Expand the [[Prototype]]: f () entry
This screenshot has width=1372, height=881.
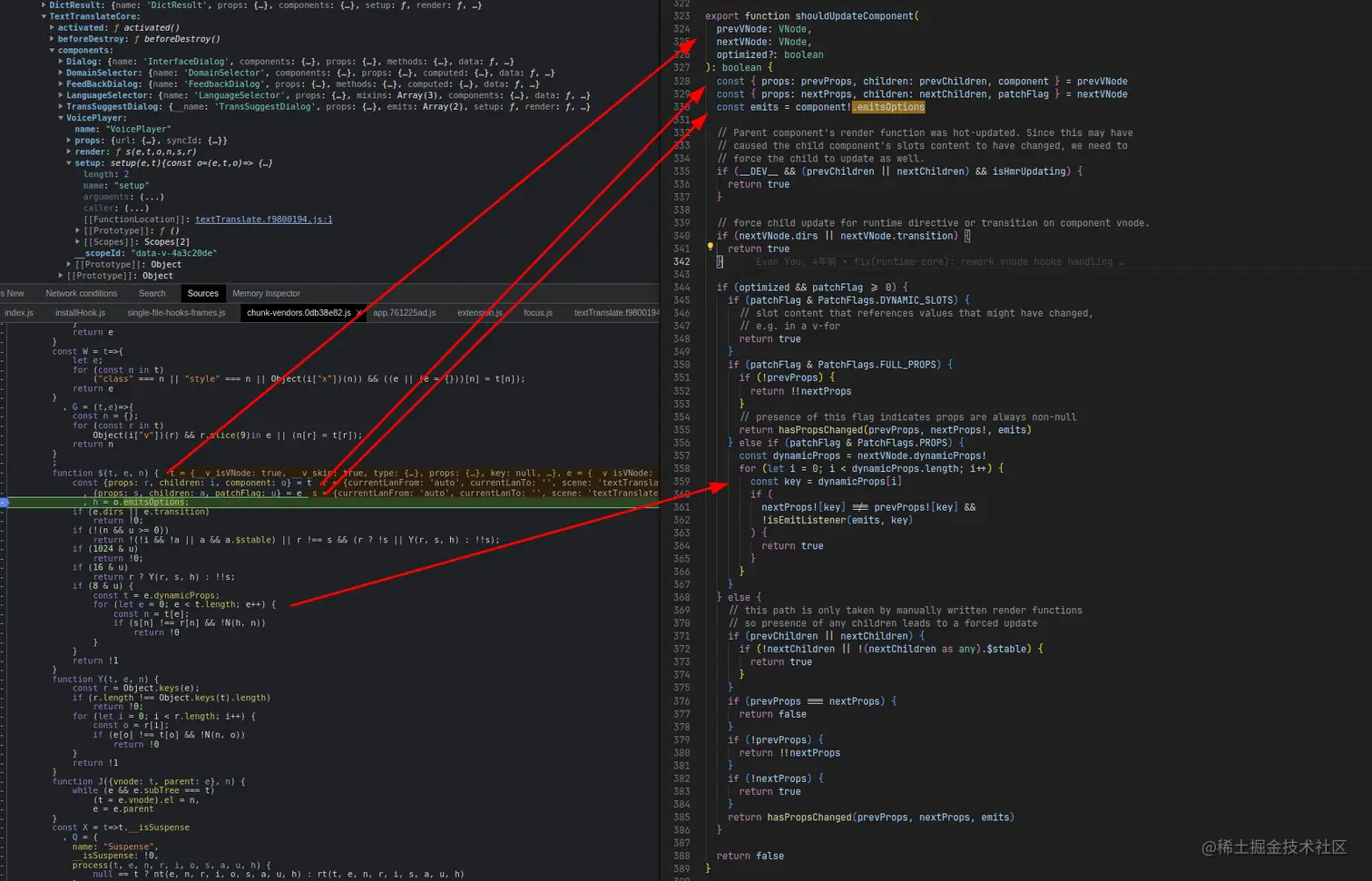coord(78,230)
